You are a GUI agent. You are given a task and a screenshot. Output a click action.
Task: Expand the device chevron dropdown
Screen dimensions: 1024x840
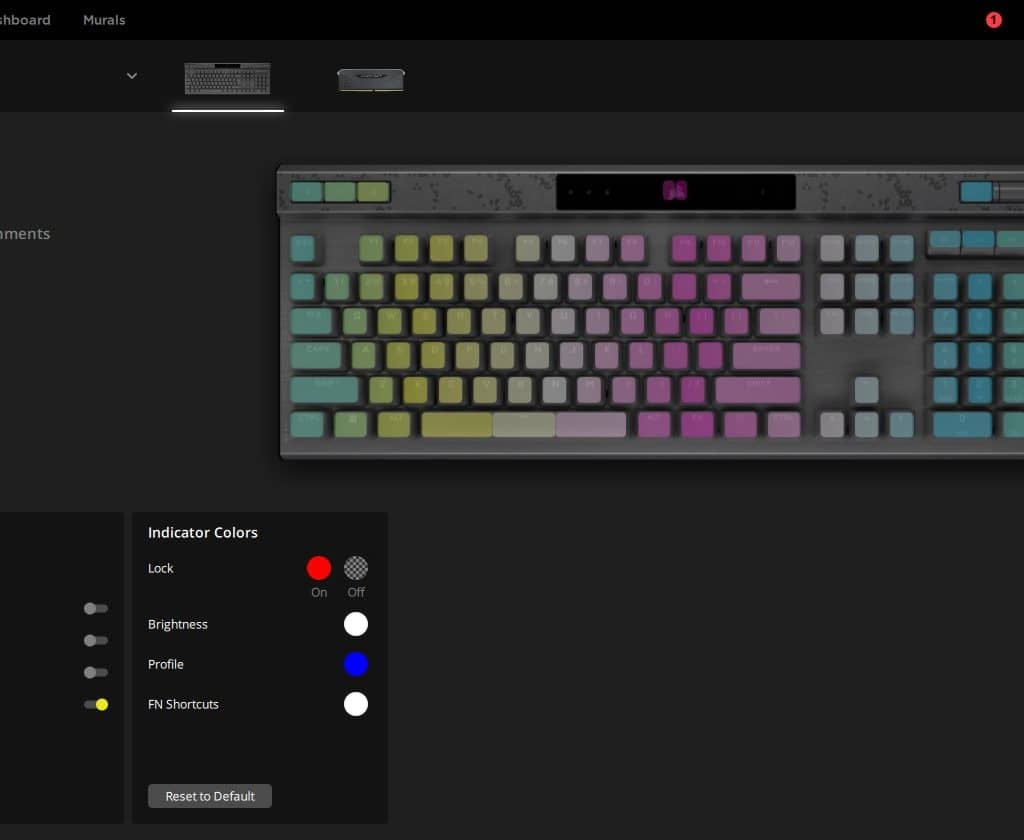pos(132,76)
